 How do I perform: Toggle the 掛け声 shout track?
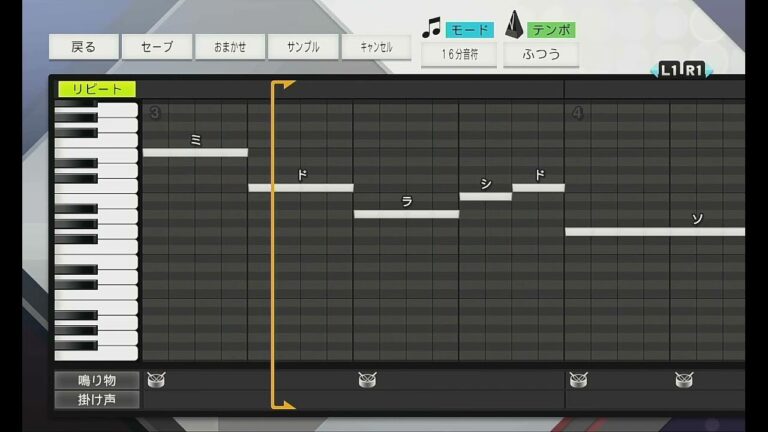[x=97, y=400]
